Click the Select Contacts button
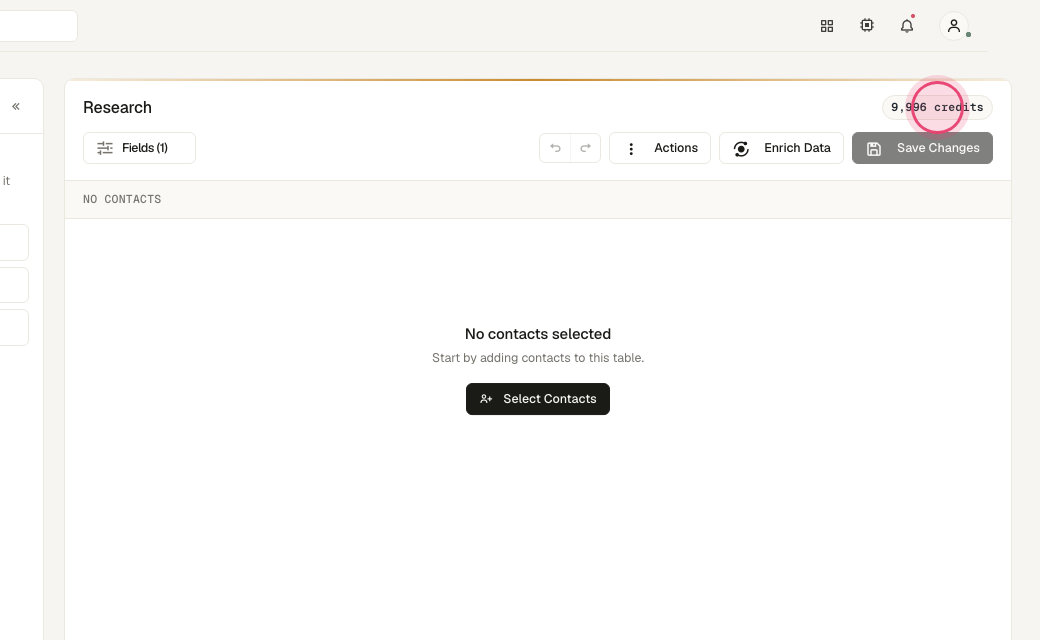The height and width of the screenshot is (640, 1040). tap(538, 399)
